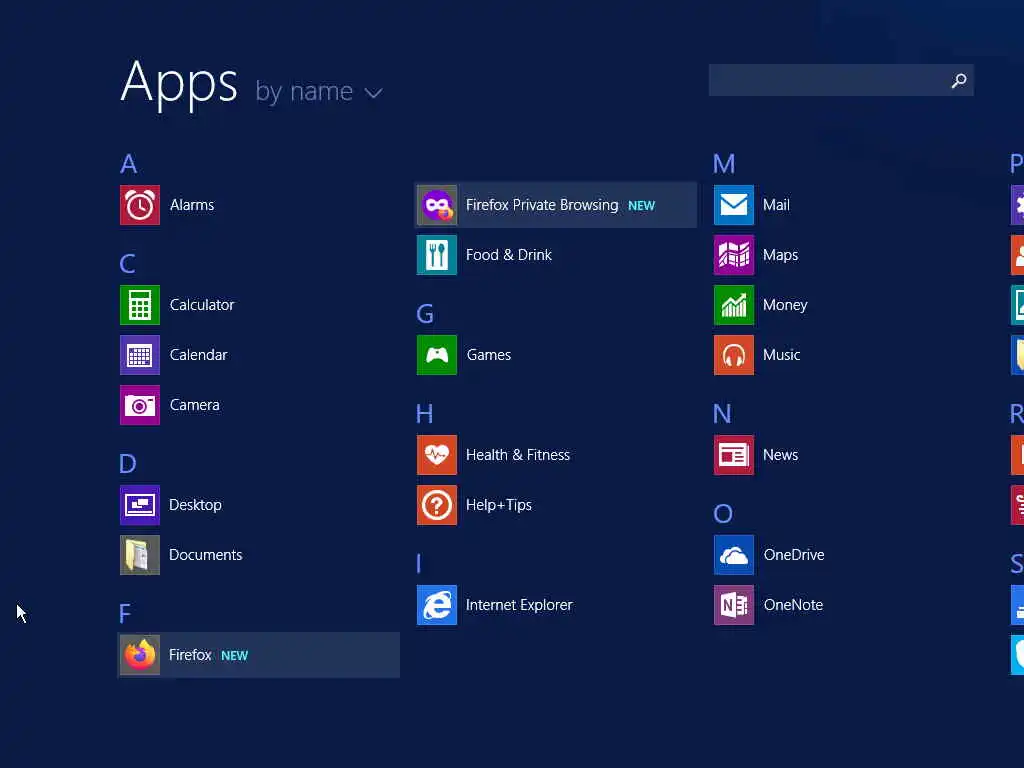1024x768 pixels.
Task: Launch Food & Drink app icon
Action: click(437, 255)
